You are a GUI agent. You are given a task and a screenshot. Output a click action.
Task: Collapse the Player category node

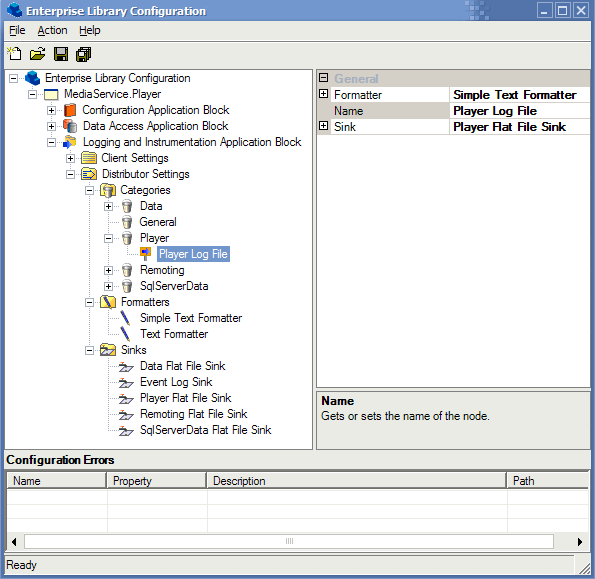109,239
